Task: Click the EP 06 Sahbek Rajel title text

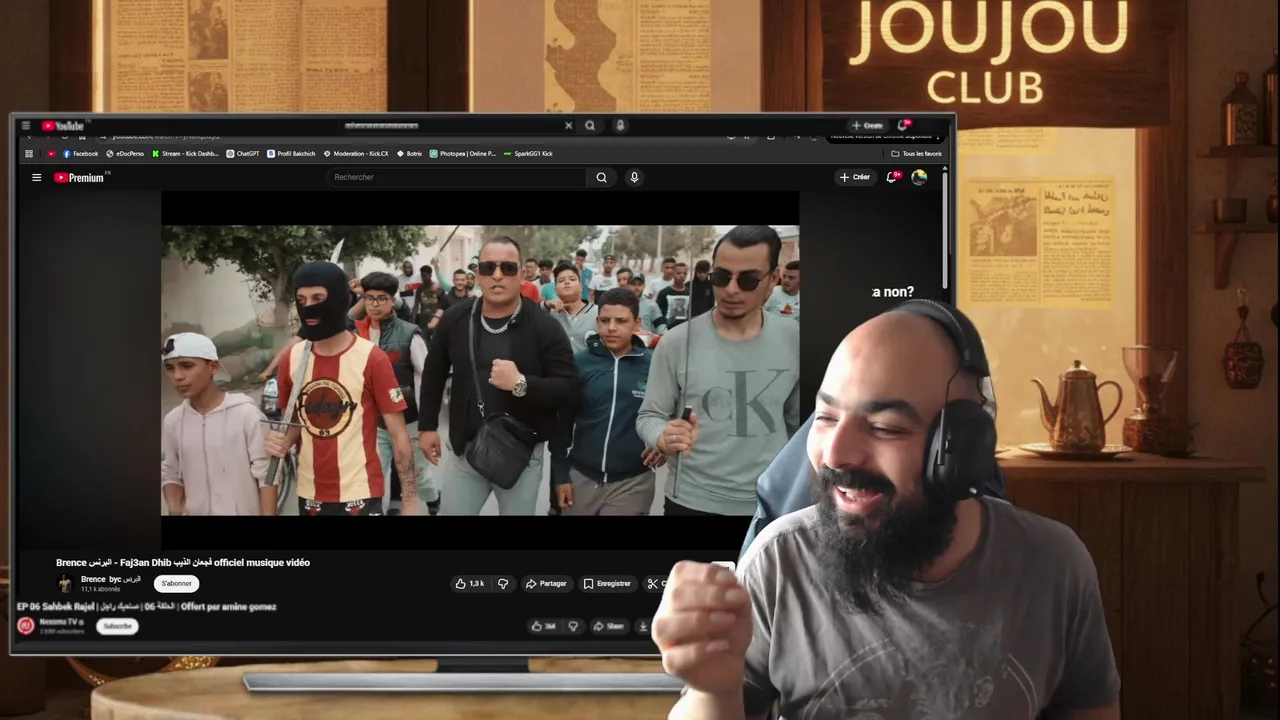Action: 146,607
